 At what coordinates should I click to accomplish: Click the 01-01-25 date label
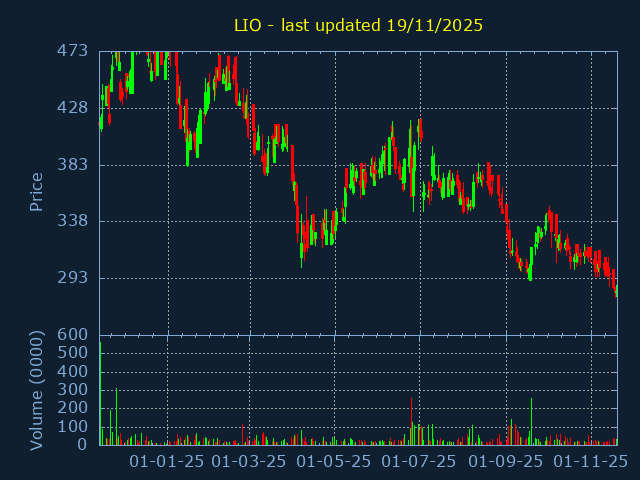coord(167,462)
